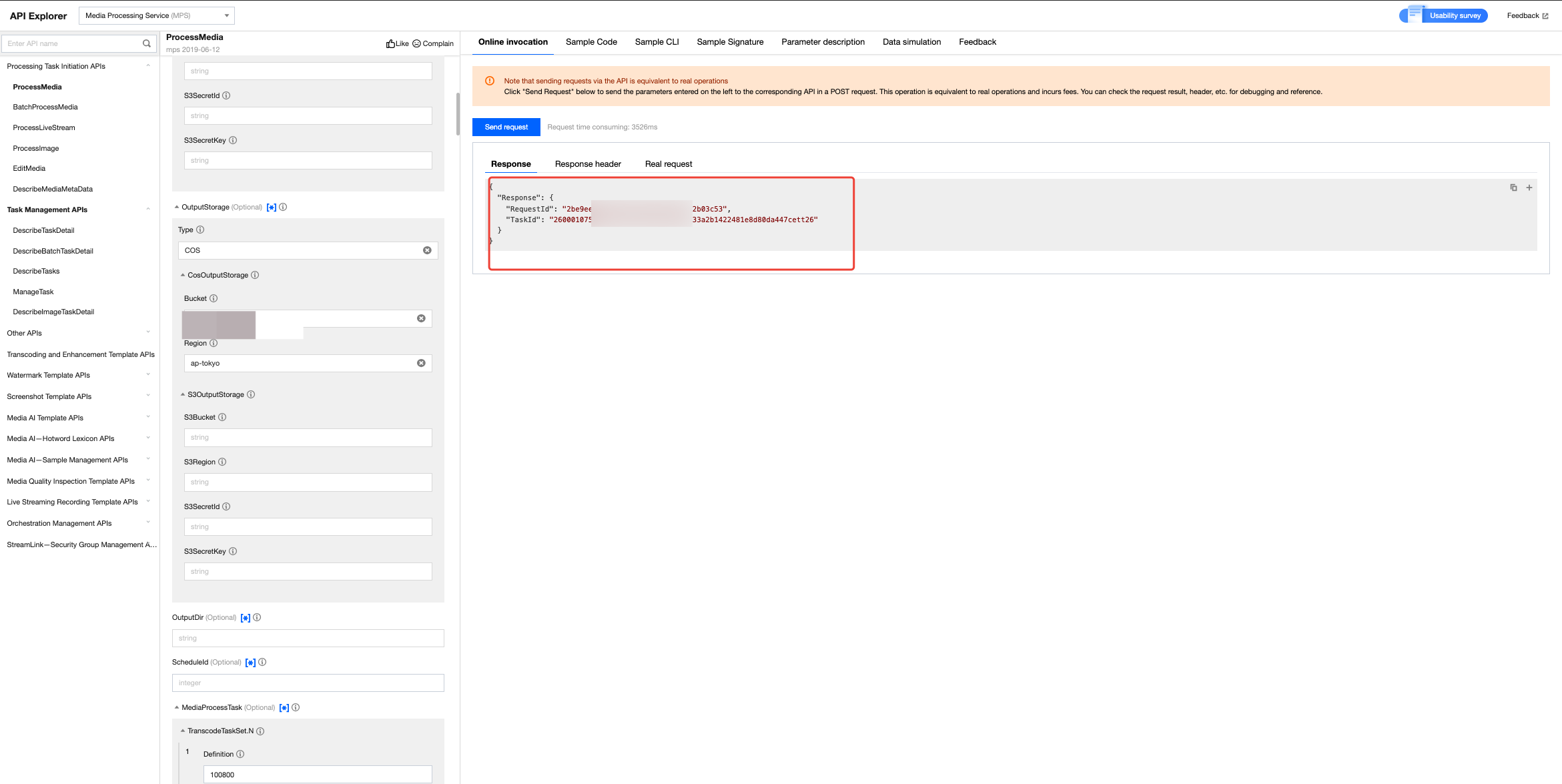The height and width of the screenshot is (784, 1562).
Task: Click the Send request button
Action: point(506,127)
